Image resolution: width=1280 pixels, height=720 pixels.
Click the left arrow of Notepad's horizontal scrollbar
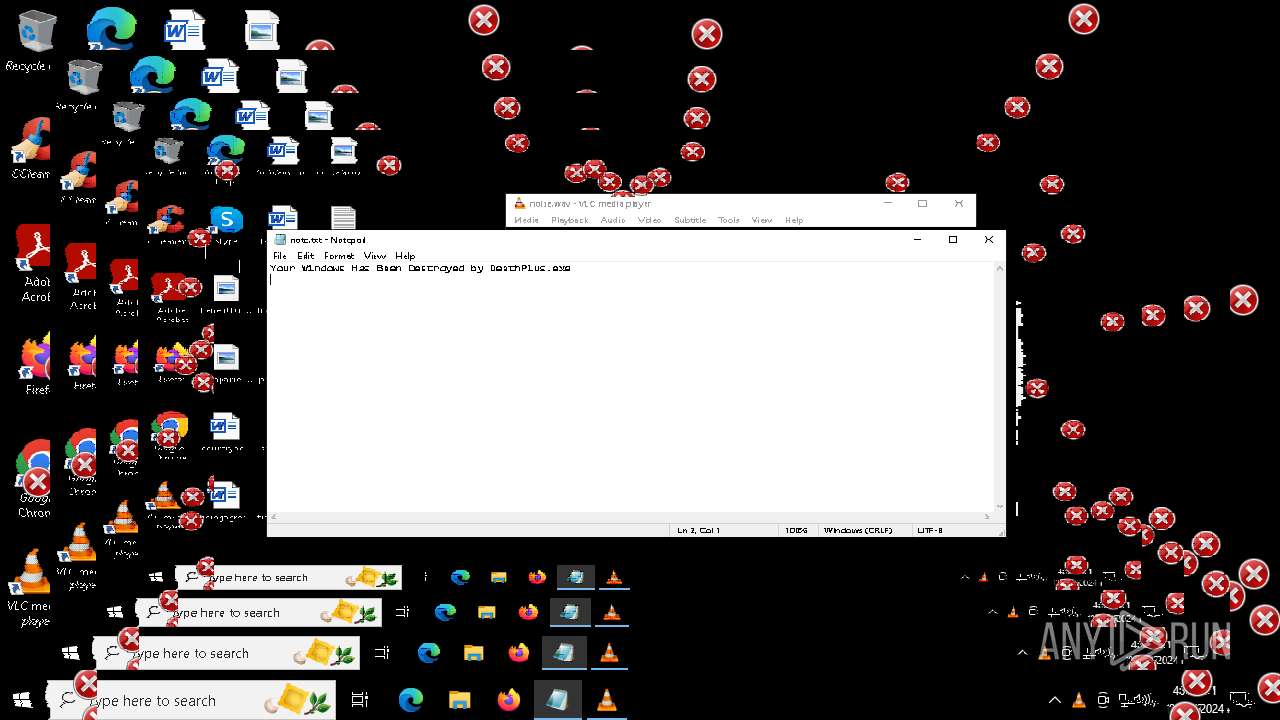tap(274, 517)
